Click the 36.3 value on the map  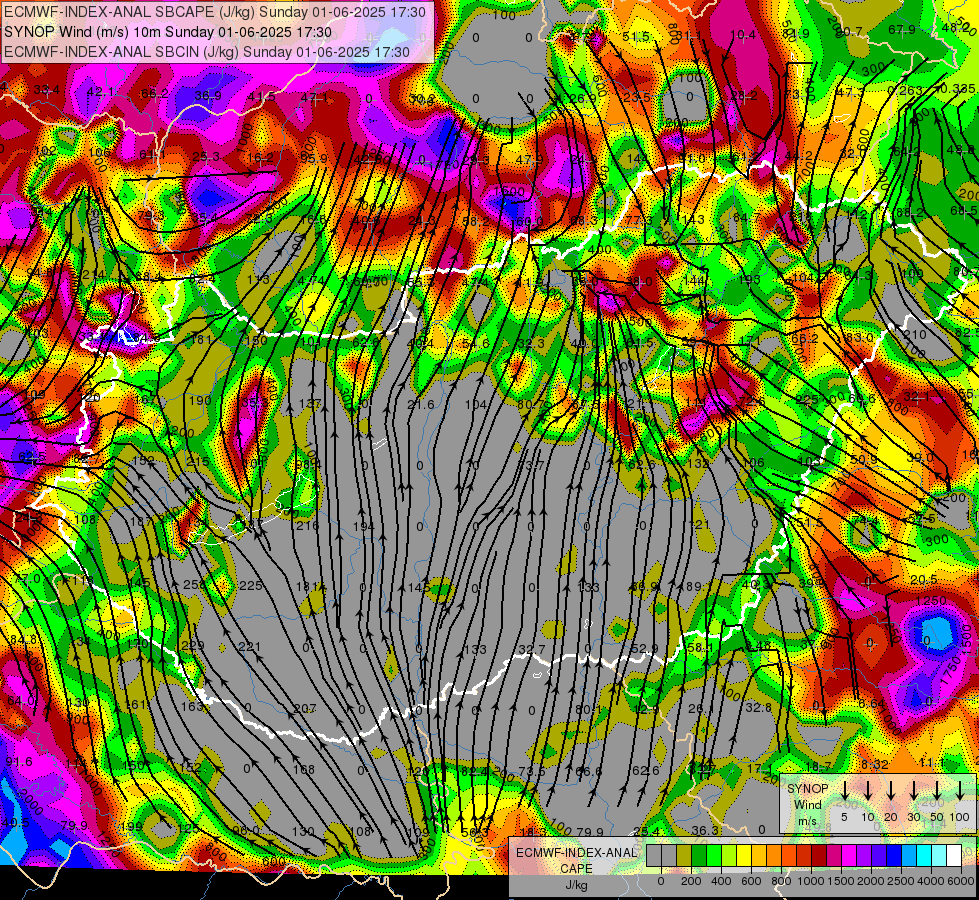point(705,831)
